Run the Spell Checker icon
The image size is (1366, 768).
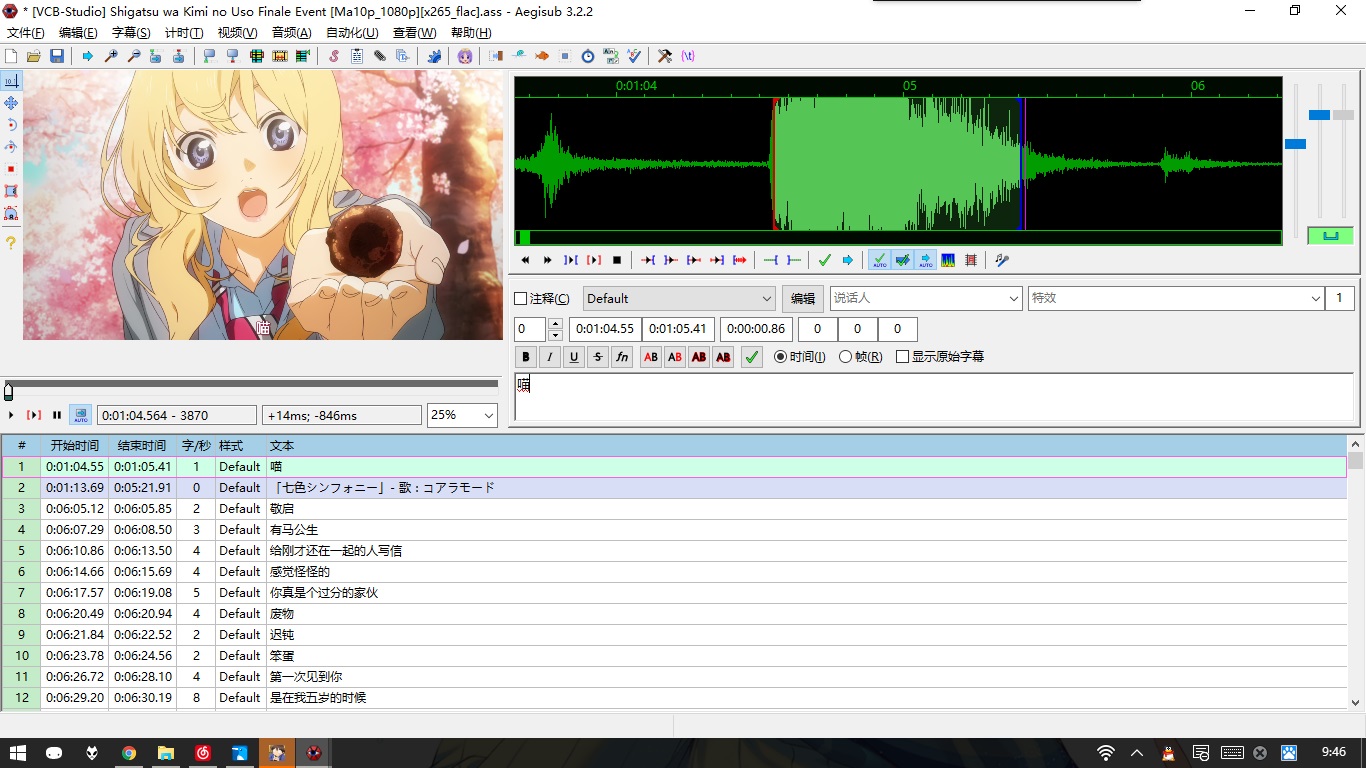[634, 56]
